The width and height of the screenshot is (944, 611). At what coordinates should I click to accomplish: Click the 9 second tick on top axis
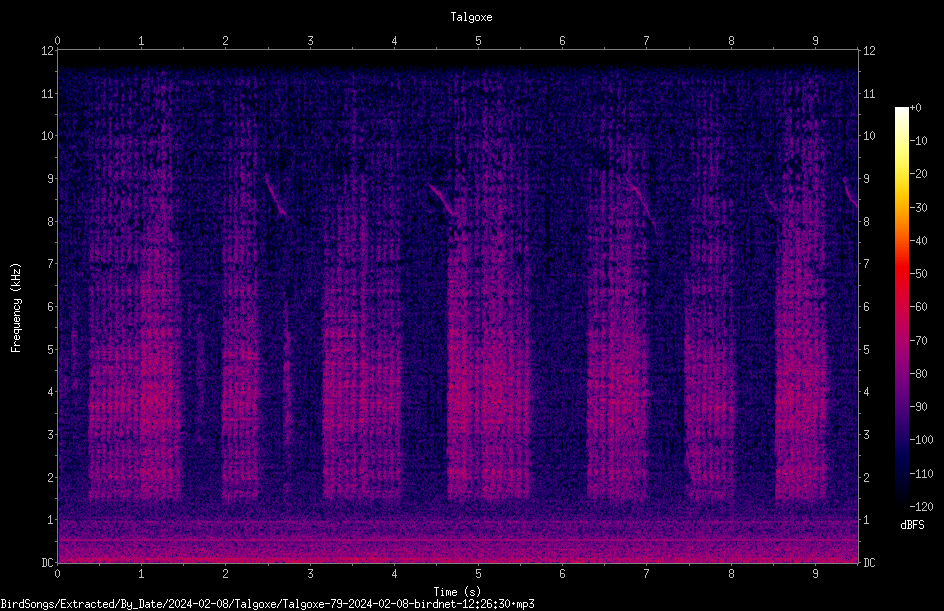coord(815,41)
